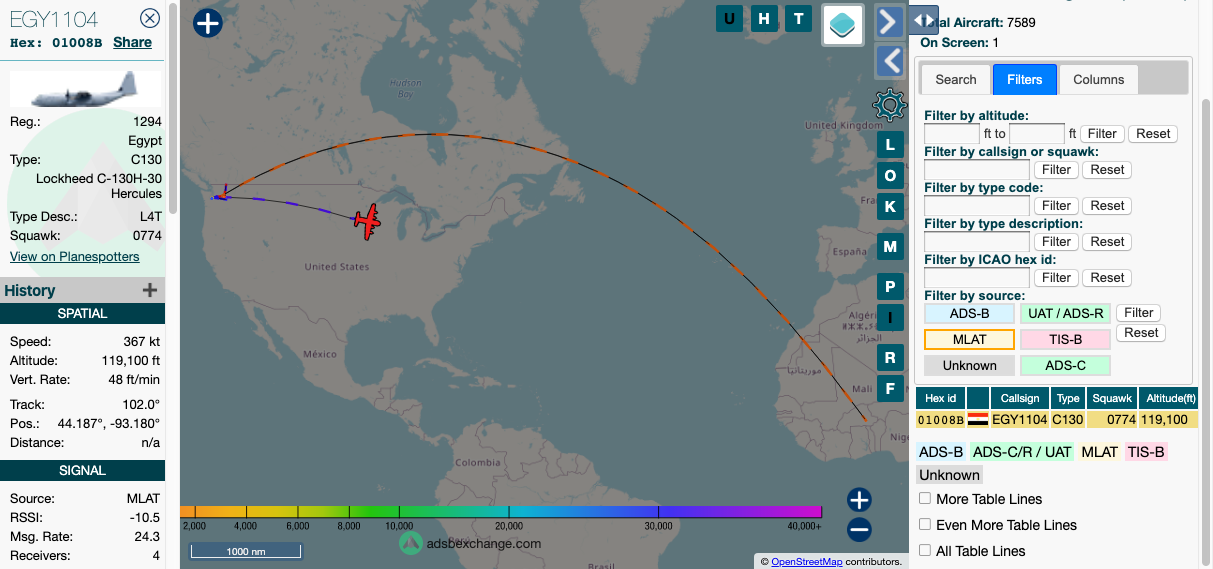The image size is (1213, 569).
Task: Enable More Table Lines checkbox
Action: (x=925, y=499)
